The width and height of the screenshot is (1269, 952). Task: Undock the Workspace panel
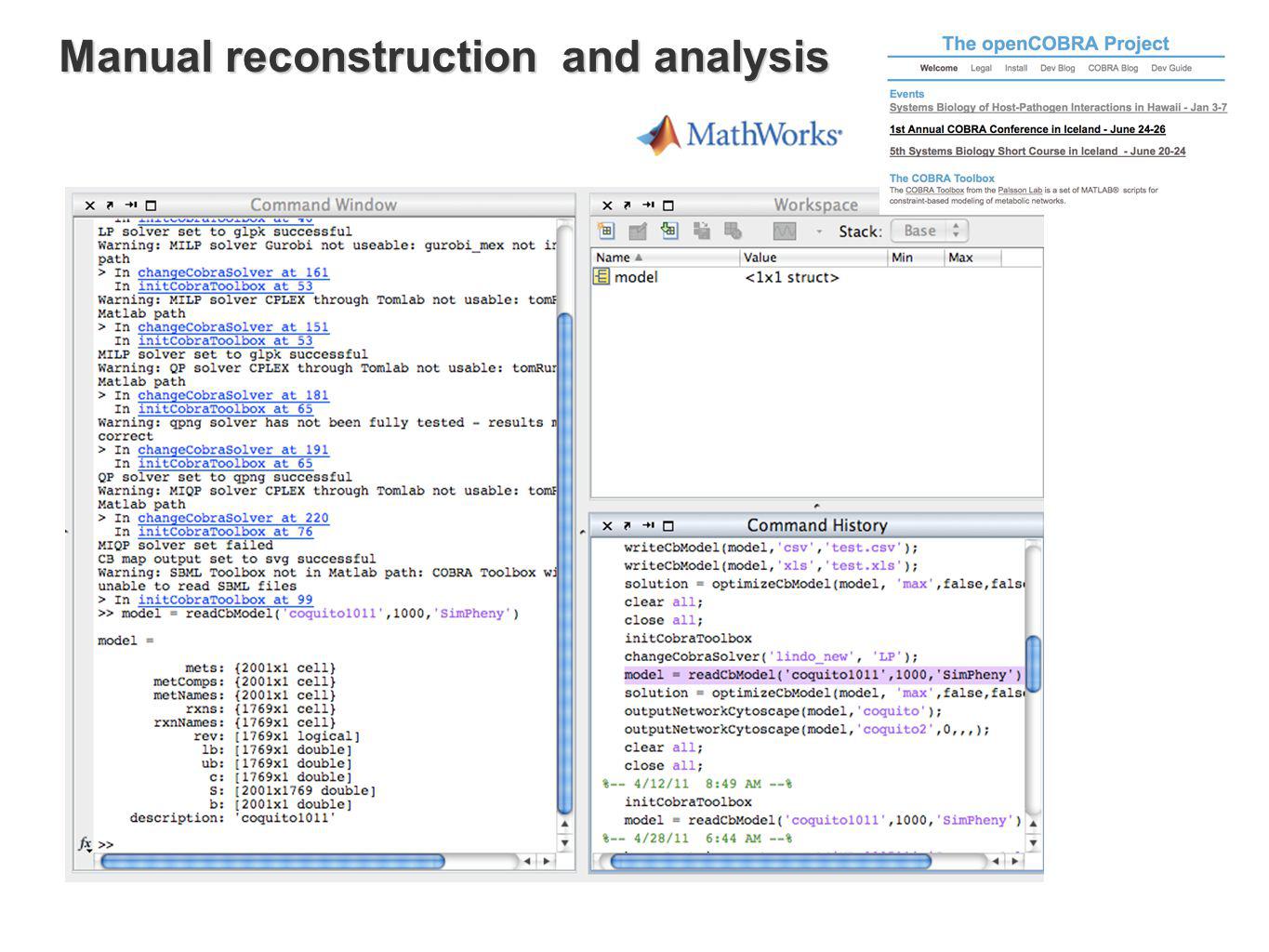point(627,205)
